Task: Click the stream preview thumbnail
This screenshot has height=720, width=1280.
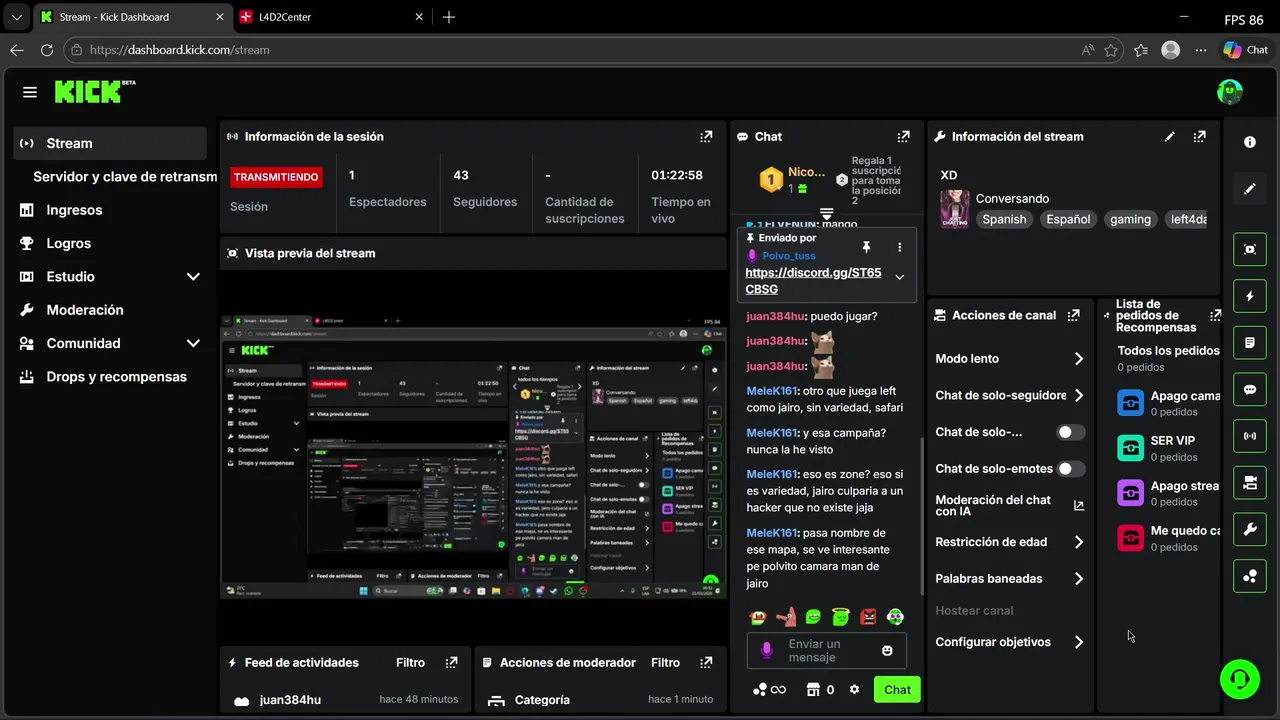Action: click(x=473, y=456)
